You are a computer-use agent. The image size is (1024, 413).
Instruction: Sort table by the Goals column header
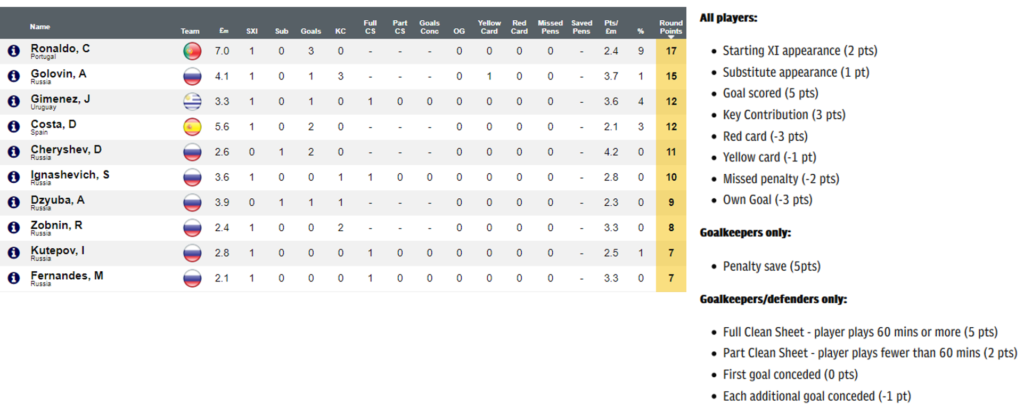click(x=310, y=30)
